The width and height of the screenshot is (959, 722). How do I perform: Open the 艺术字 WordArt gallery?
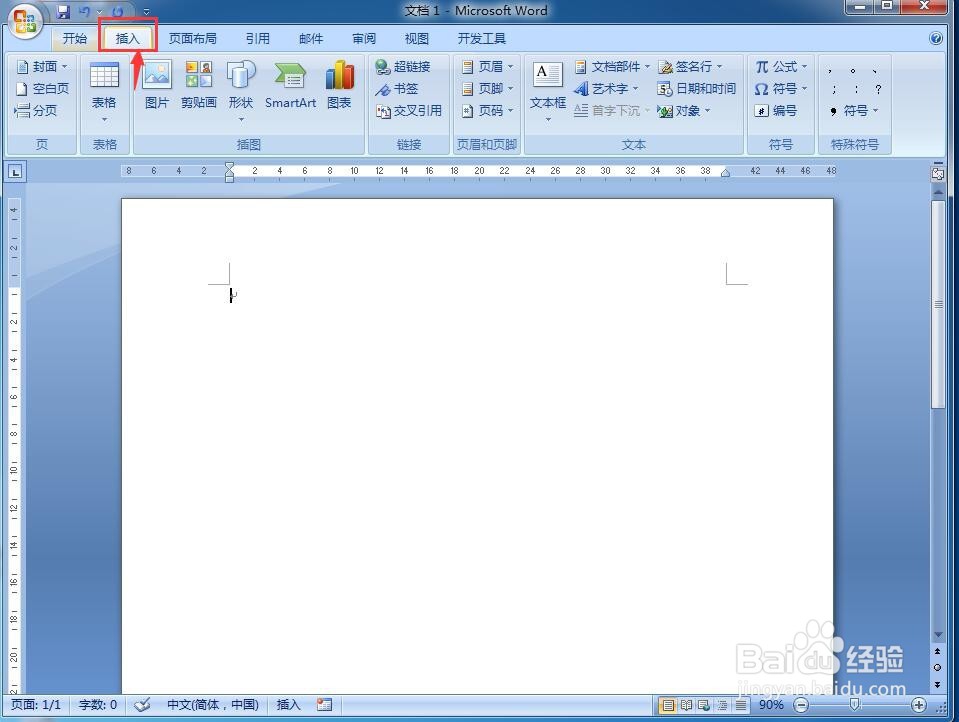click(606, 89)
